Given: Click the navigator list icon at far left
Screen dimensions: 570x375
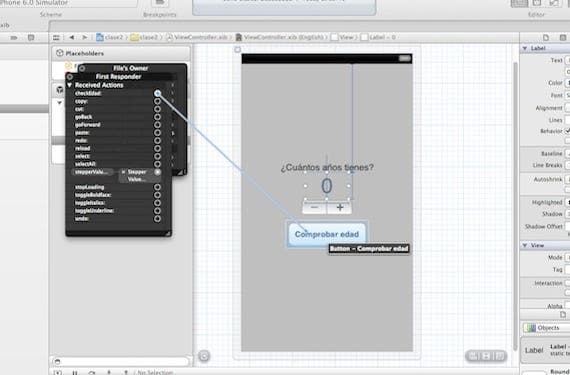Looking at the screenshot, I should pos(14,37).
